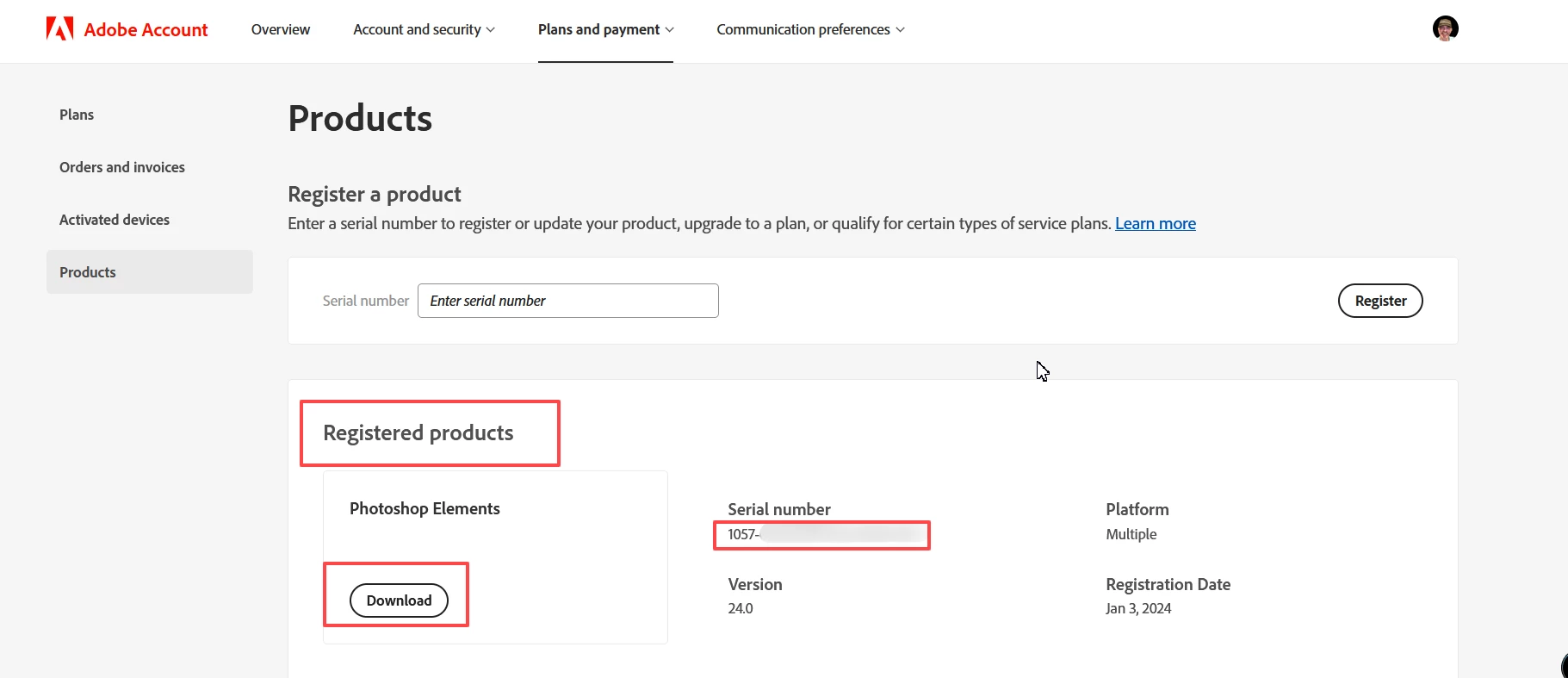The height and width of the screenshot is (678, 1568).
Task: Go to the Overview tab
Action: point(280,29)
